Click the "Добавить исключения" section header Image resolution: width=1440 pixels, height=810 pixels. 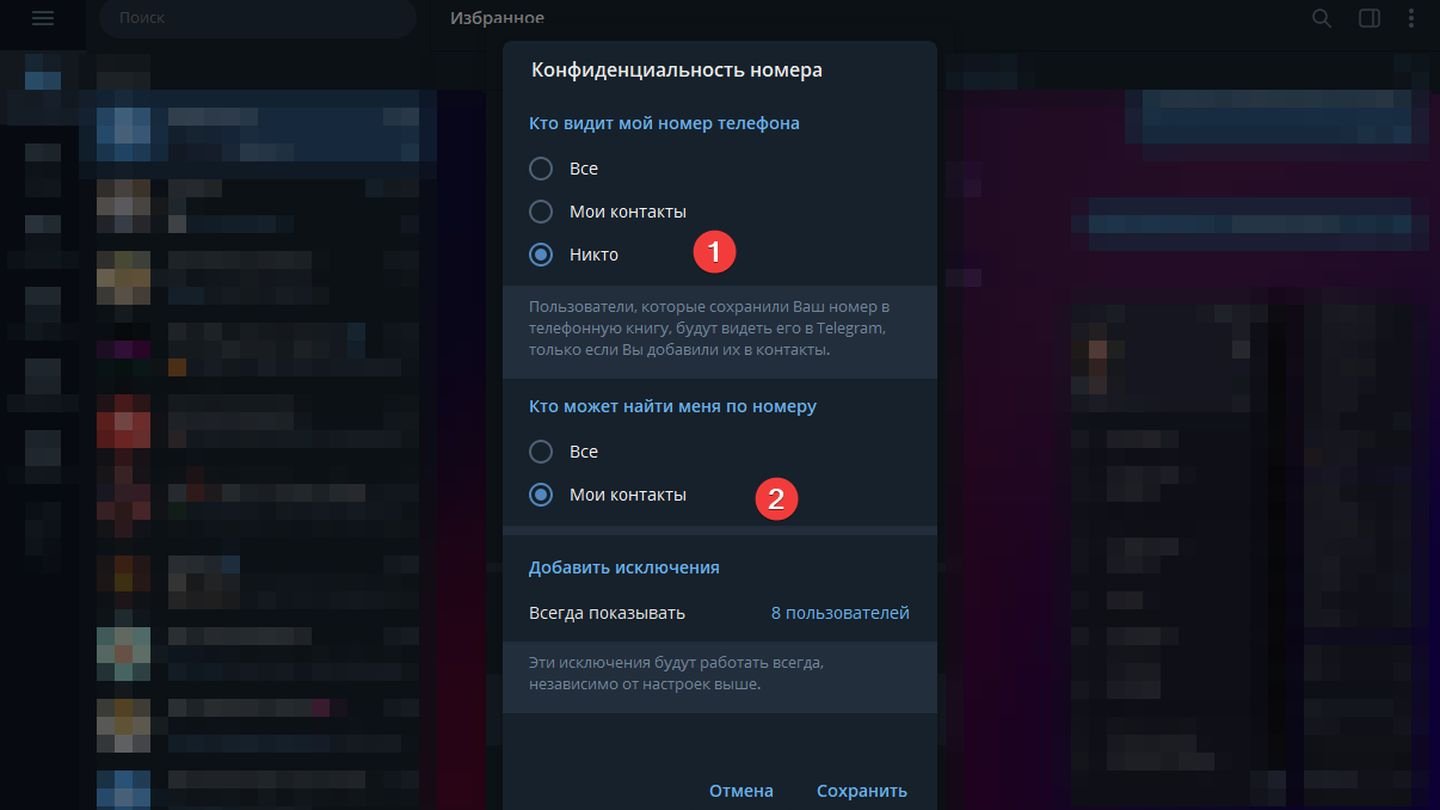click(x=624, y=566)
